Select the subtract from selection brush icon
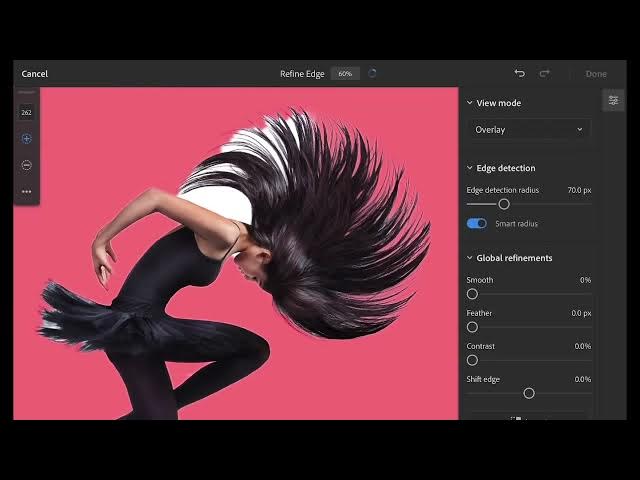This screenshot has height=480, width=640. point(27,165)
